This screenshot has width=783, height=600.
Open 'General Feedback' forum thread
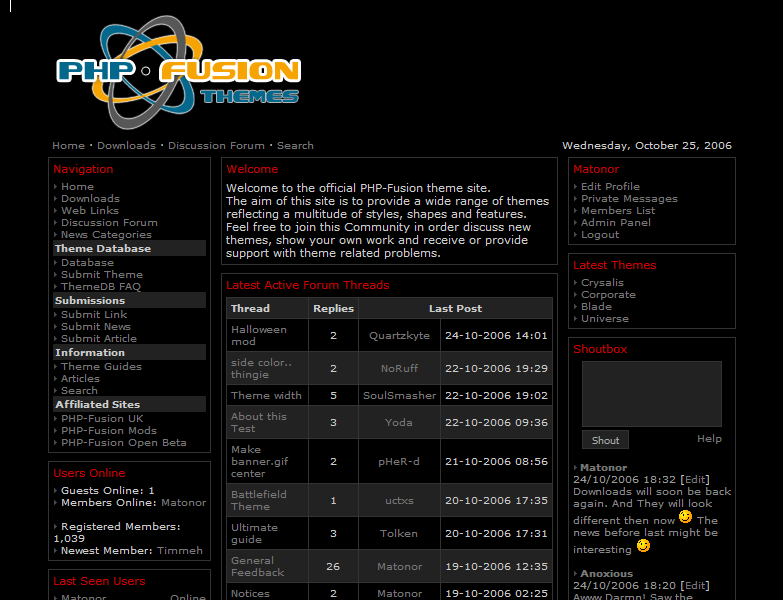tap(258, 566)
